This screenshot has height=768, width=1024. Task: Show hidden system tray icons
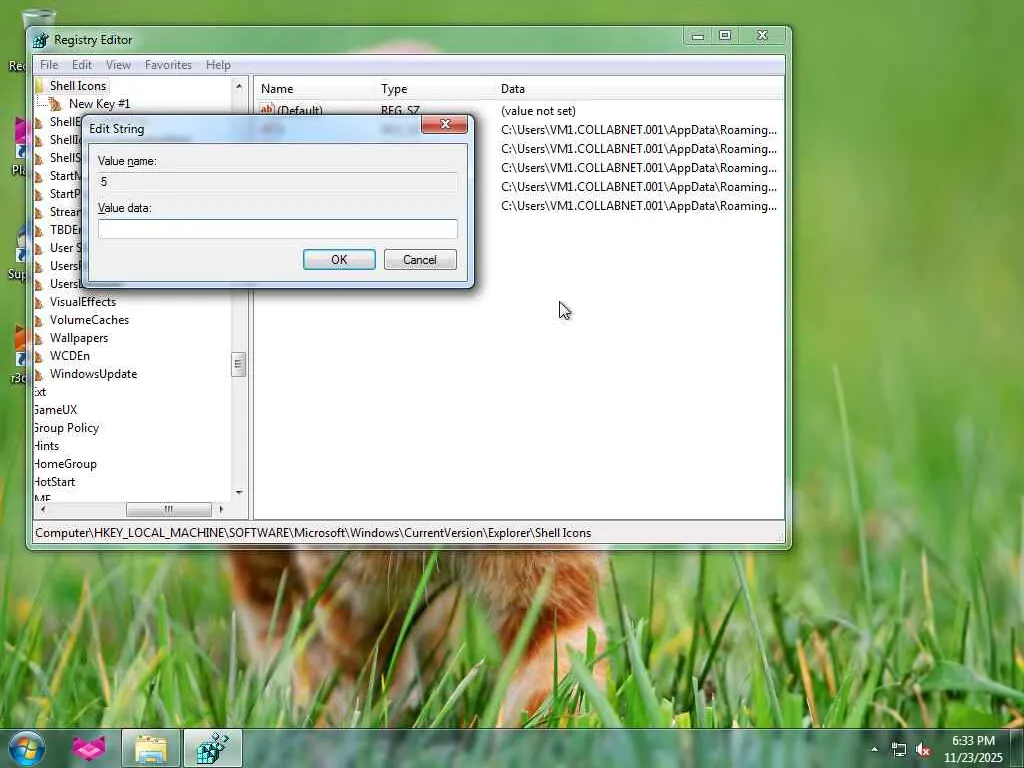click(874, 749)
